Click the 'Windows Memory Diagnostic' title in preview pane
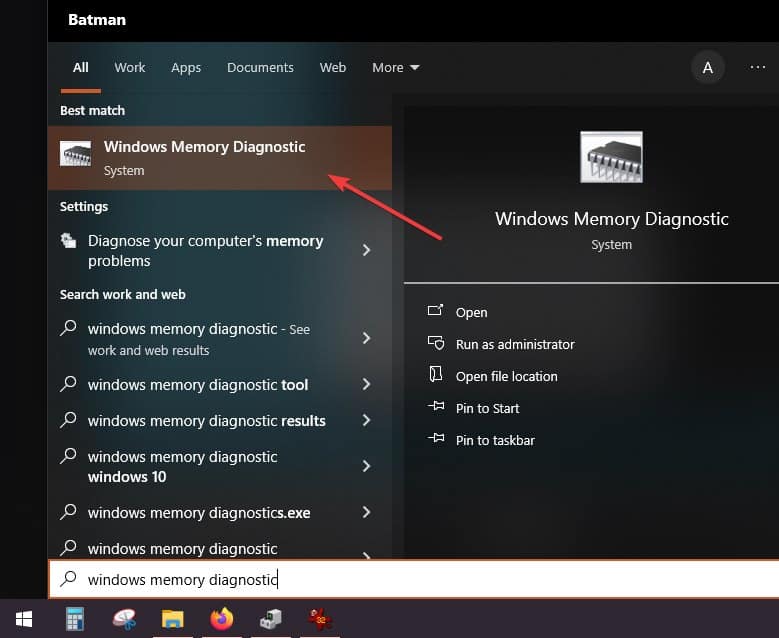The height and width of the screenshot is (638, 779). (612, 219)
